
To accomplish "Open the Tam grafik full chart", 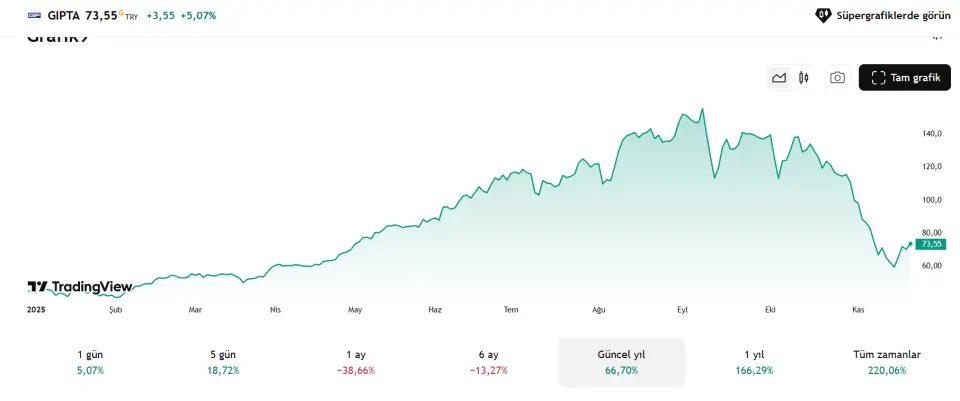I will coord(905,78).
